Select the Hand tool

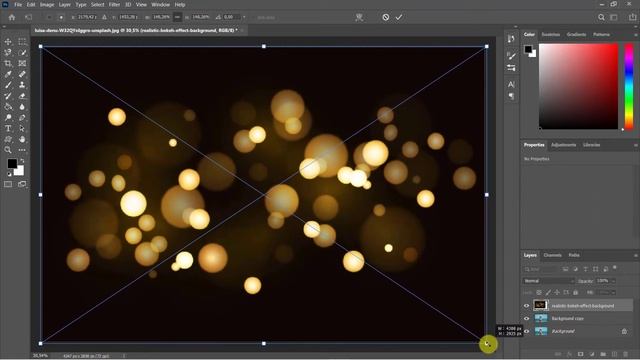tap(22, 139)
